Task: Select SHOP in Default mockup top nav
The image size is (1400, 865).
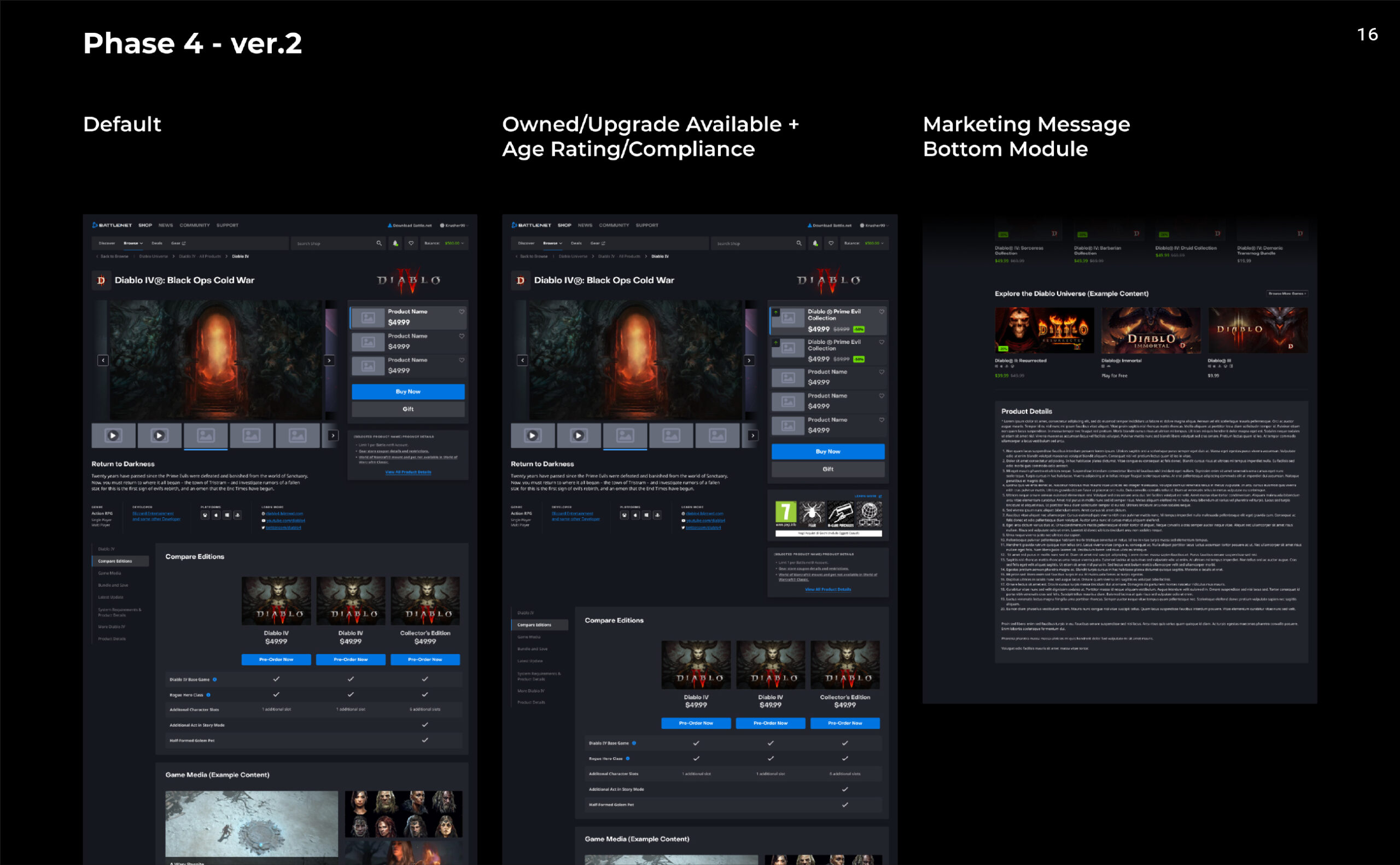Action: pyautogui.click(x=145, y=225)
